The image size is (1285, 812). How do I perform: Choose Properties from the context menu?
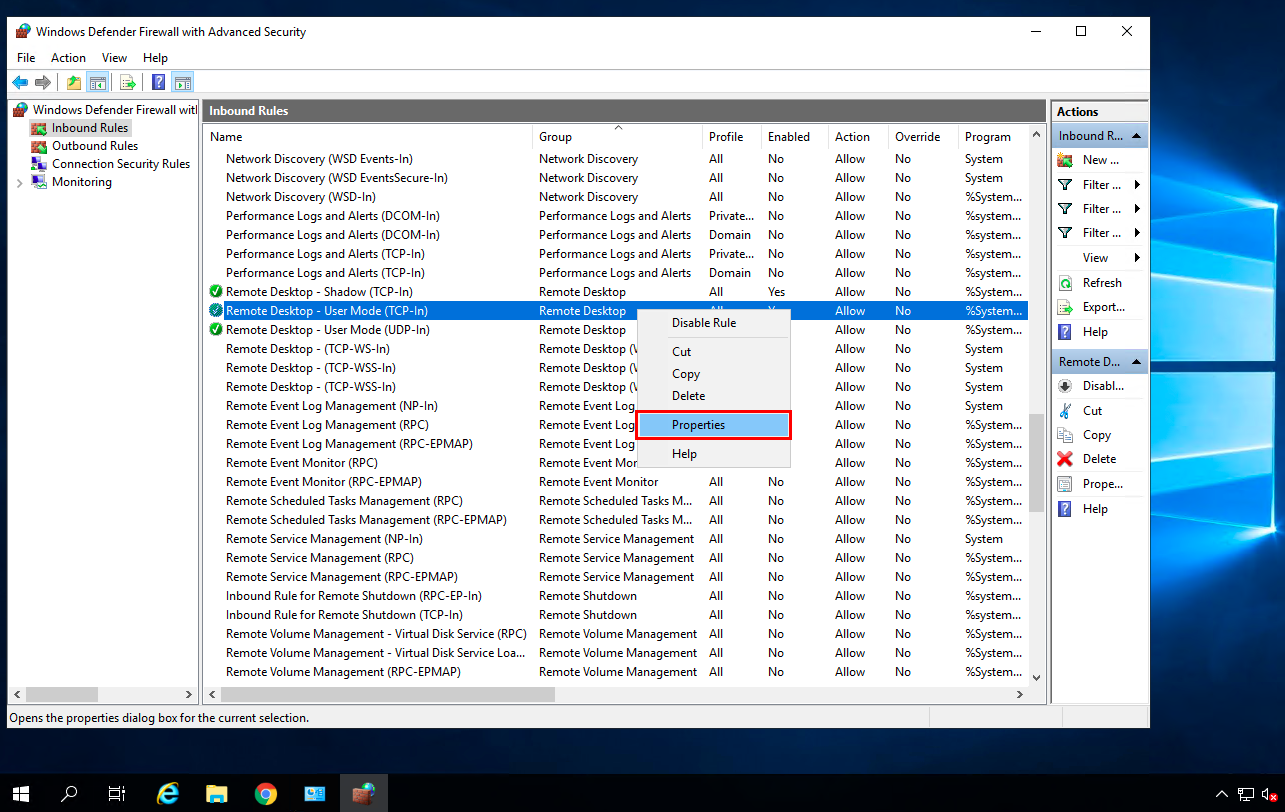point(714,425)
